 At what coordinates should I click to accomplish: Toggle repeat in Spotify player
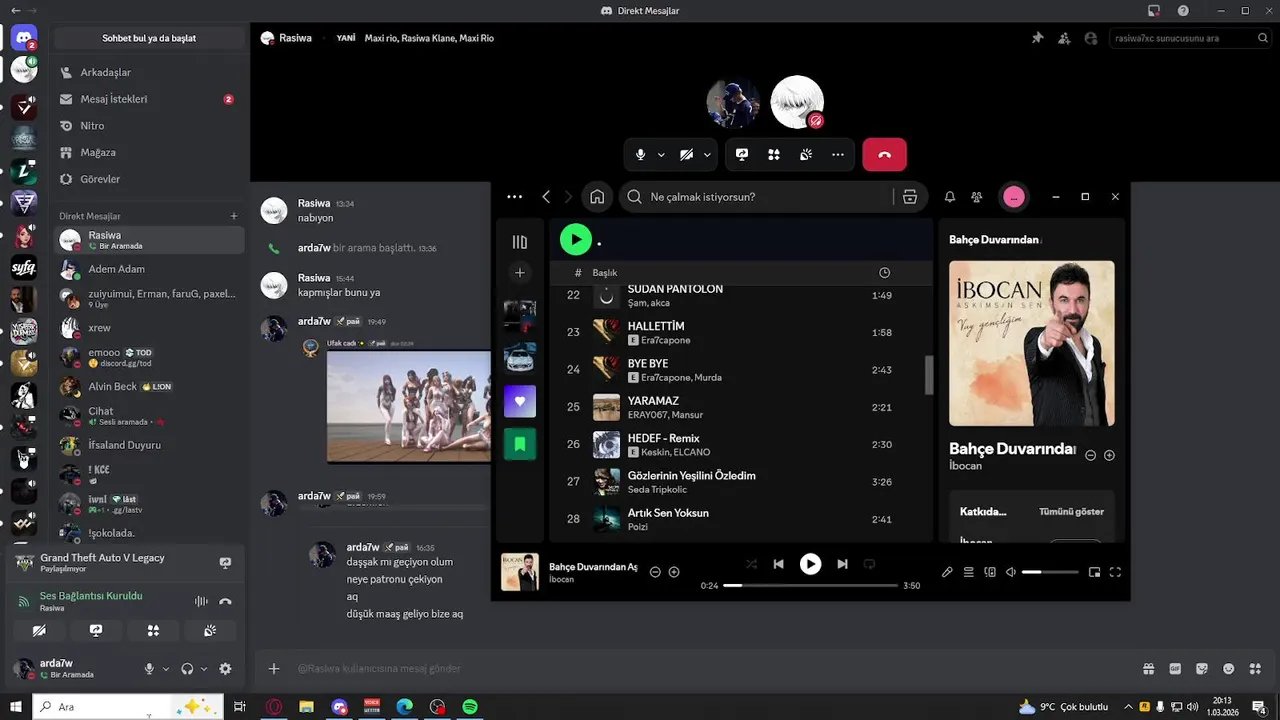(x=869, y=564)
